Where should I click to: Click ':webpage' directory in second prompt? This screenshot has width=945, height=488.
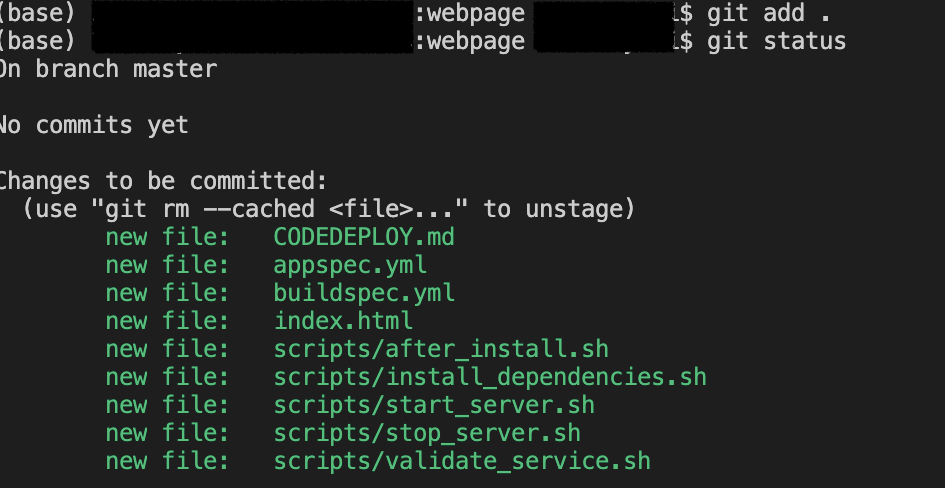469,42
